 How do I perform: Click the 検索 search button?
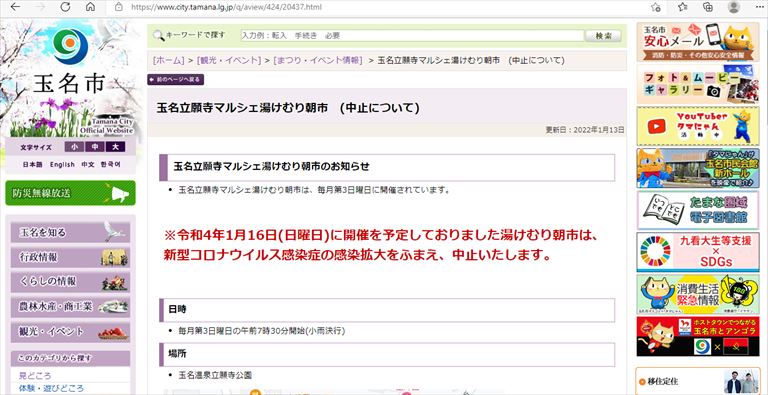pyautogui.click(x=603, y=36)
